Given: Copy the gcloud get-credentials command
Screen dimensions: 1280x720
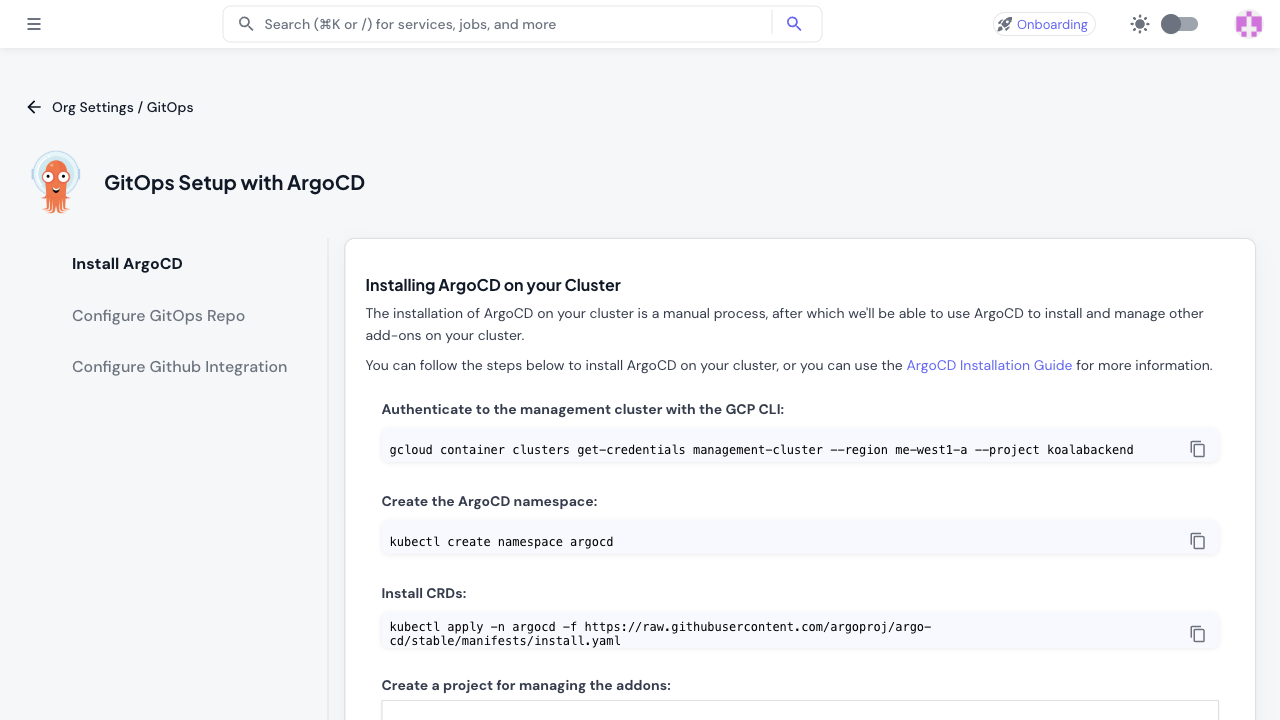Looking at the screenshot, I should [x=1197, y=448].
